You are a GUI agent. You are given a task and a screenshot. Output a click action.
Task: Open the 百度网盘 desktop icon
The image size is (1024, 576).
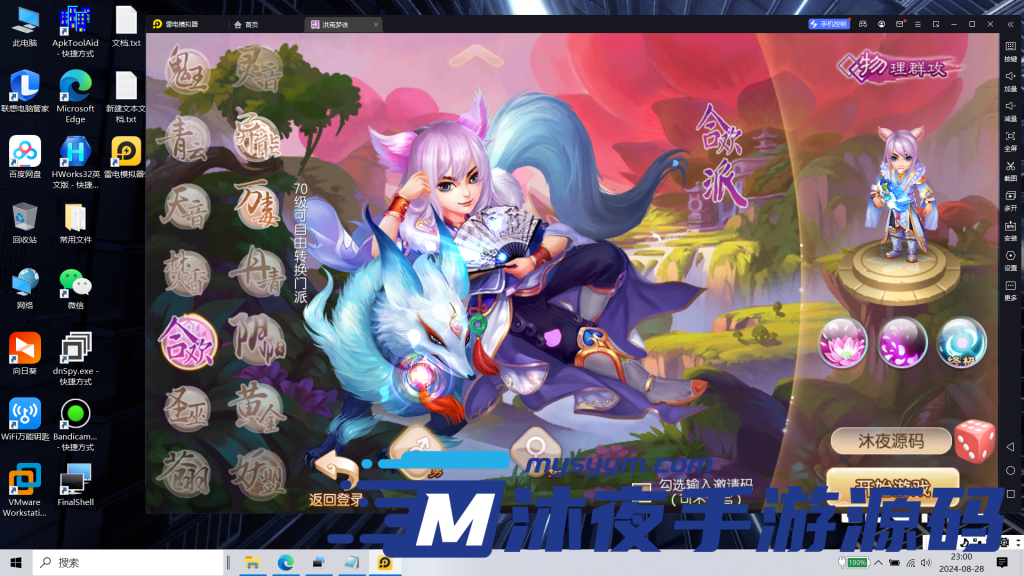point(25,157)
